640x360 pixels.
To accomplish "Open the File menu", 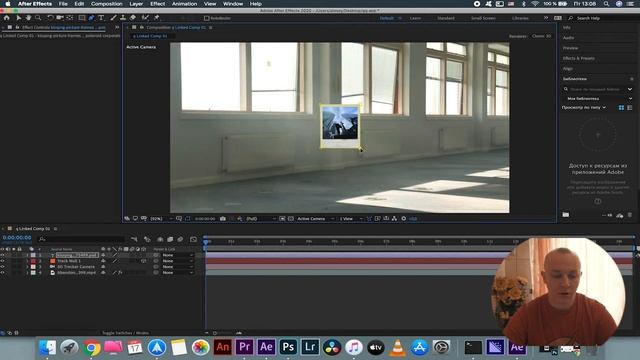I will pos(63,4).
